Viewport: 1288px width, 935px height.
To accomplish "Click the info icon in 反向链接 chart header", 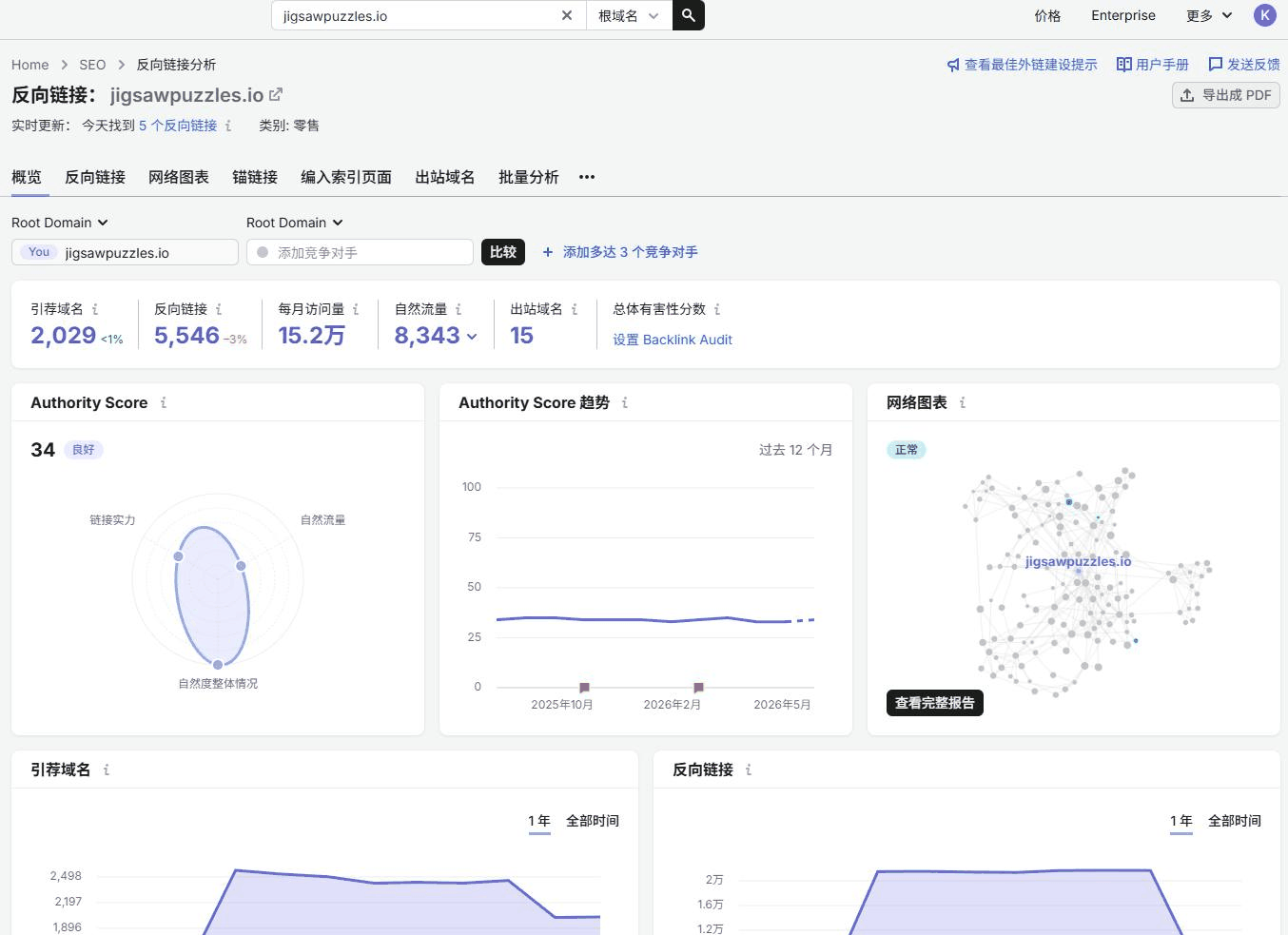I will pyautogui.click(x=749, y=769).
